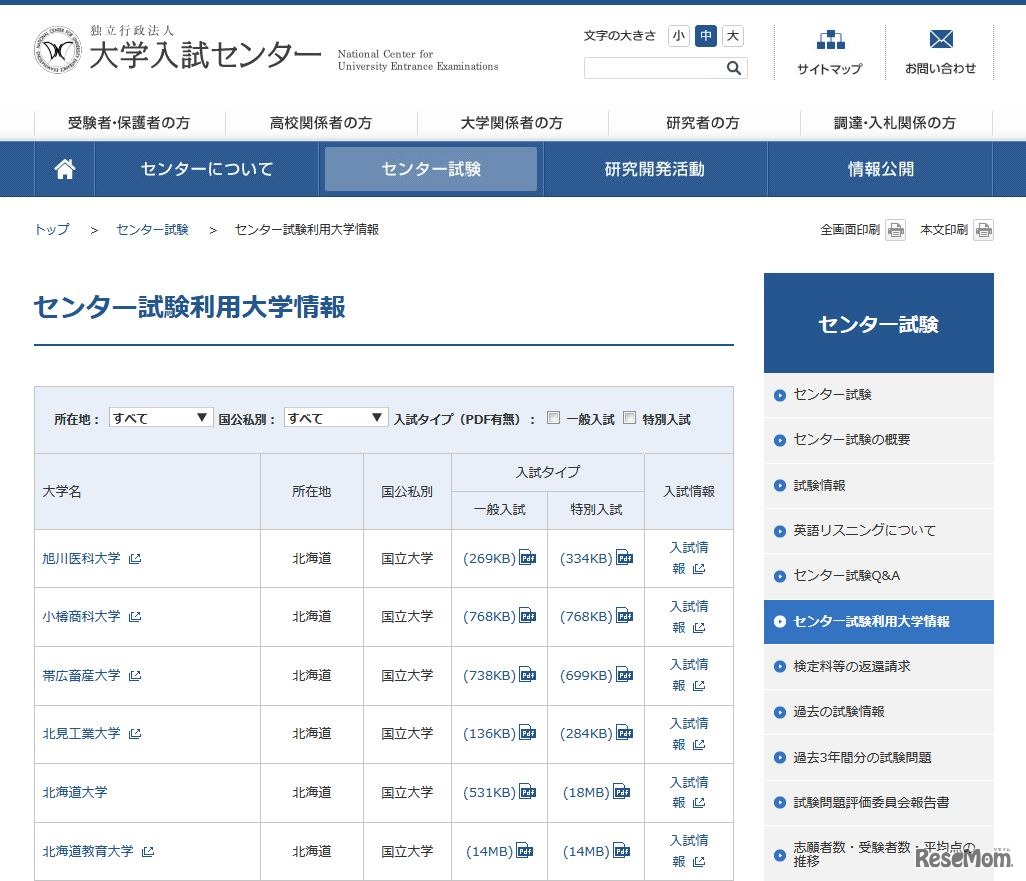
Task: Open 入試情報 link for 旭川医科大学
Action: click(x=688, y=558)
